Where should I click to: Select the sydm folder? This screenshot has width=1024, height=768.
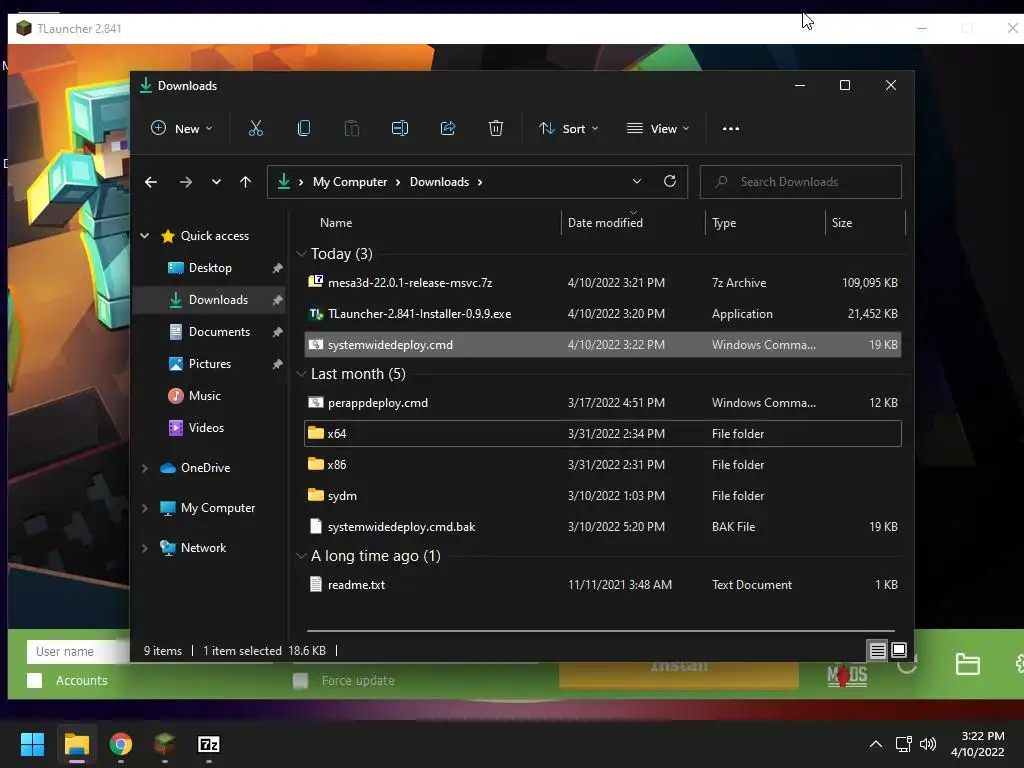(x=603, y=496)
